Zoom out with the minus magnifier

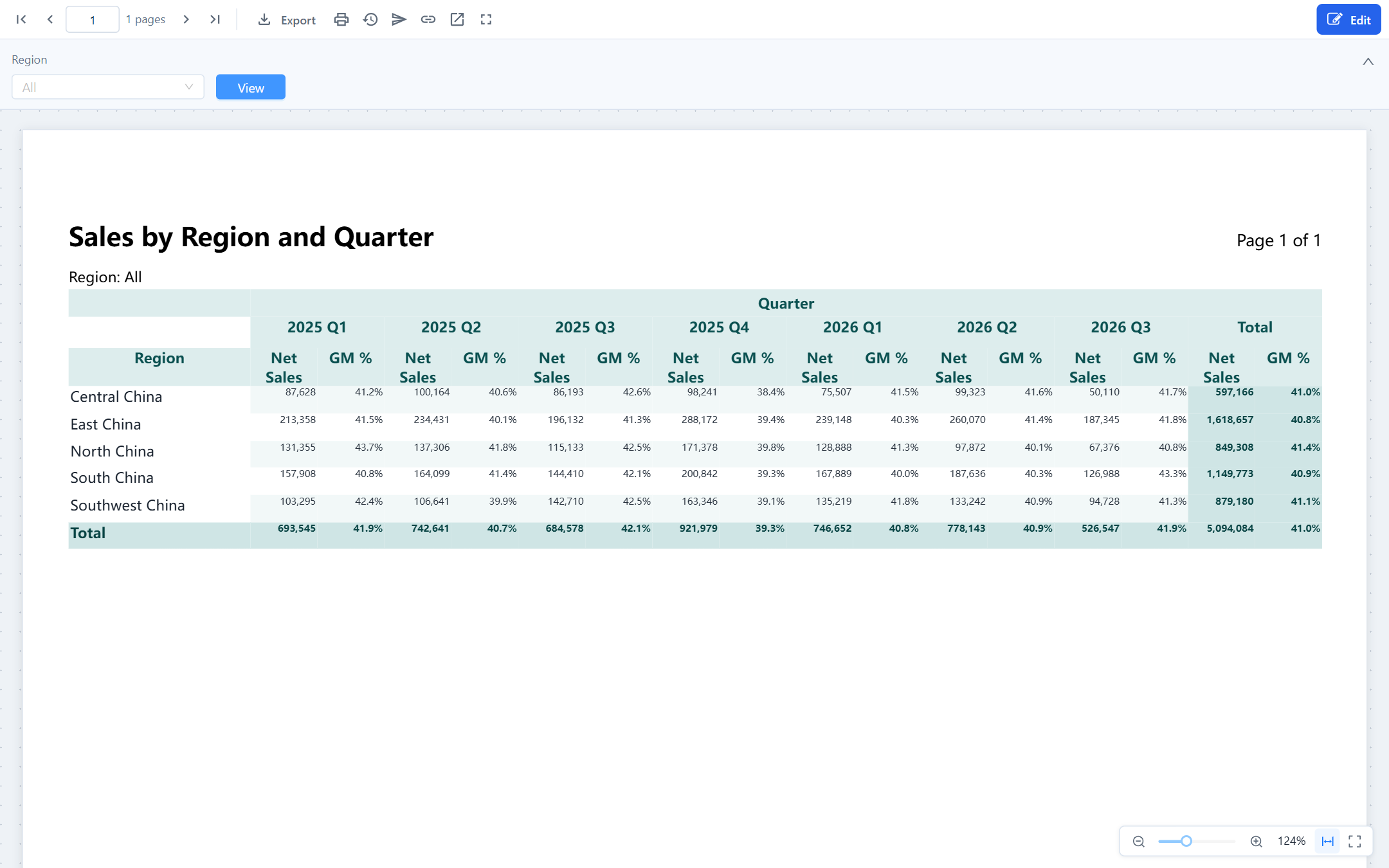pos(1139,841)
